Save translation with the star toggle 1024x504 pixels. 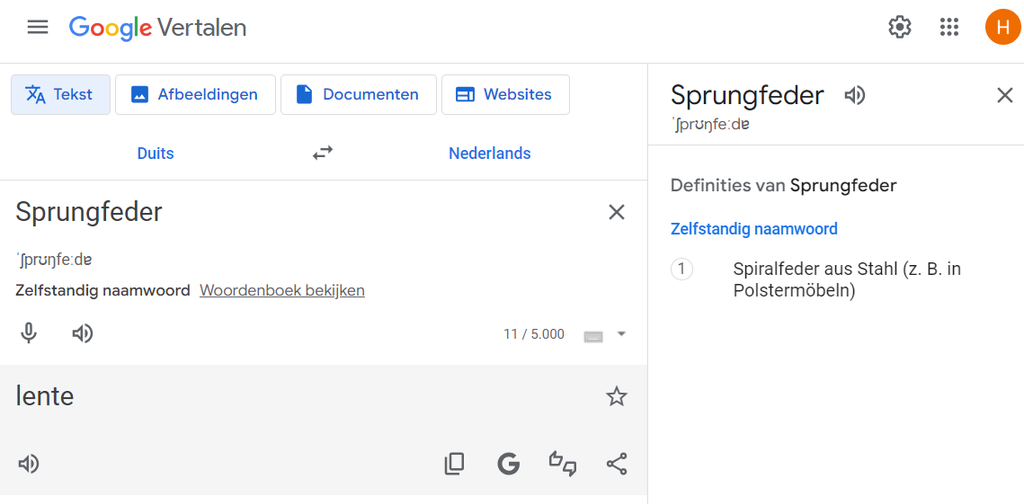(x=617, y=397)
